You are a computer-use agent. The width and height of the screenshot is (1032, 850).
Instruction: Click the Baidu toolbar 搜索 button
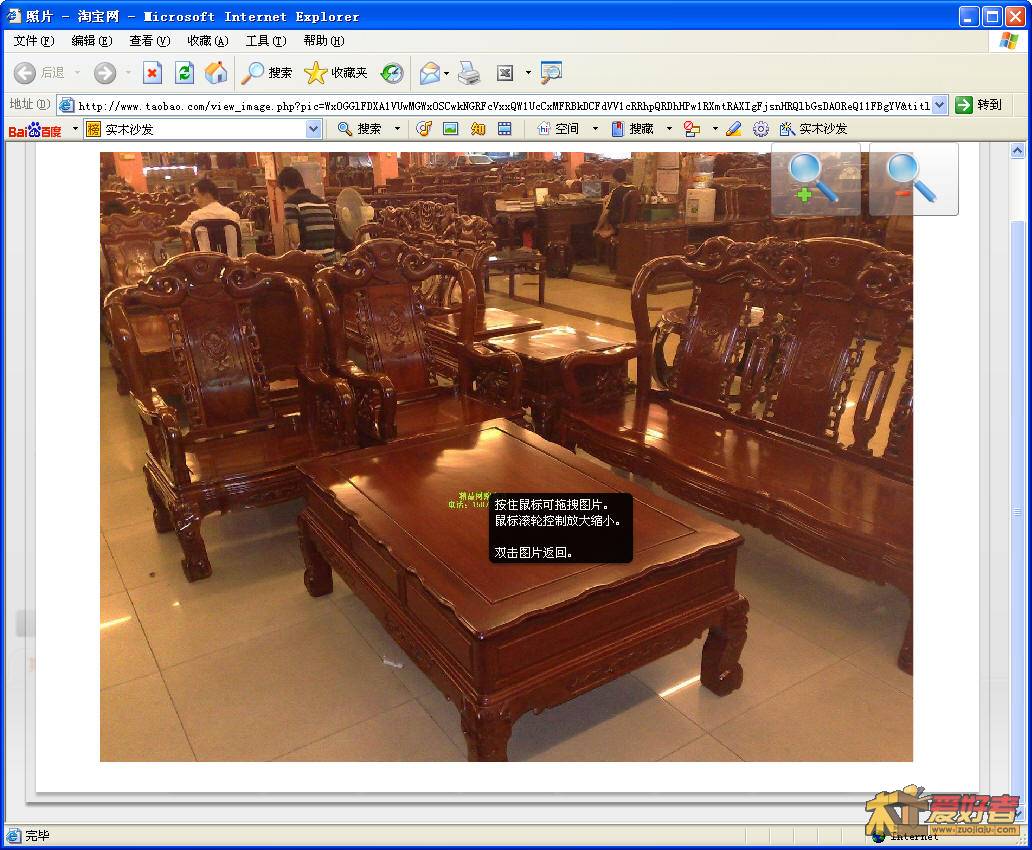coord(359,129)
